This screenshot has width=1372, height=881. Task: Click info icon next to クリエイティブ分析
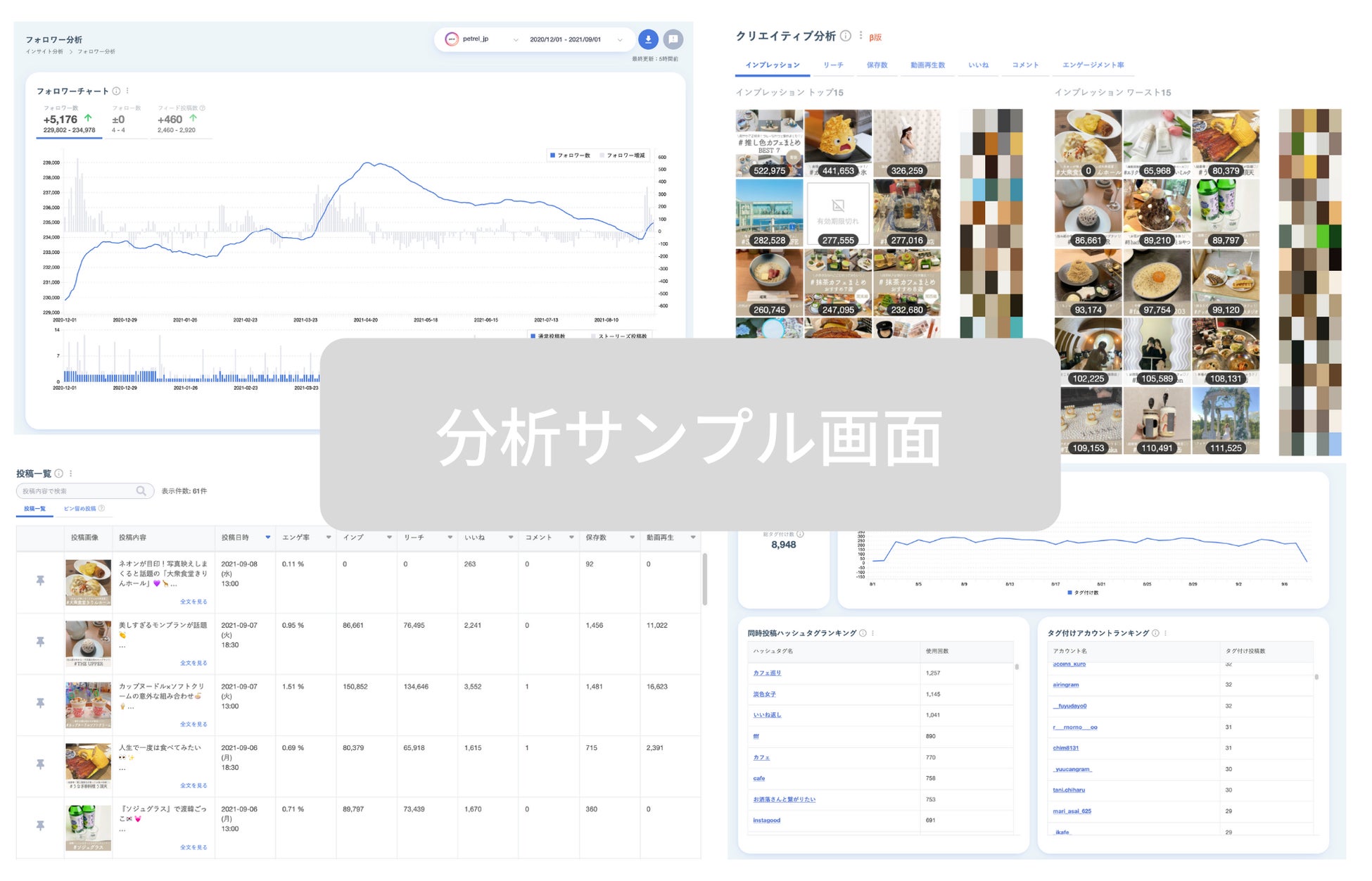click(x=846, y=36)
